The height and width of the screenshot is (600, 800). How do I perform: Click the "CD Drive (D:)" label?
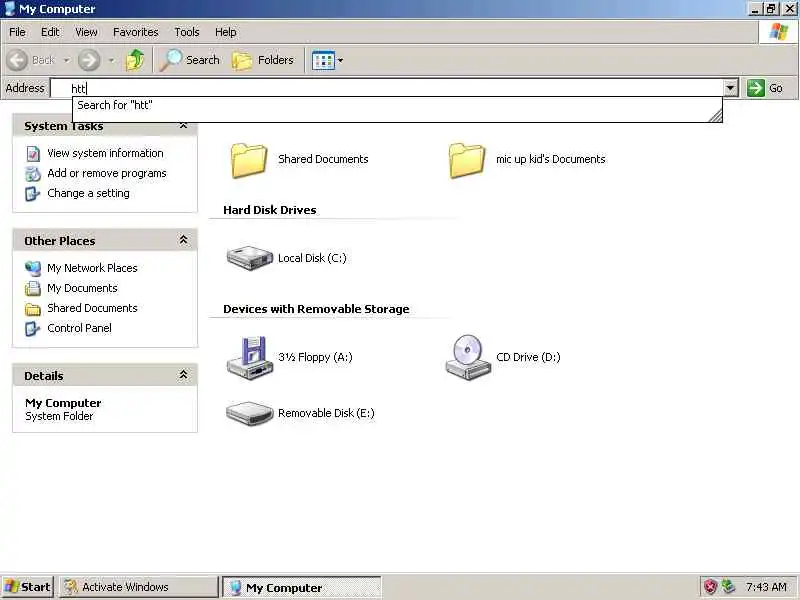[x=528, y=357]
